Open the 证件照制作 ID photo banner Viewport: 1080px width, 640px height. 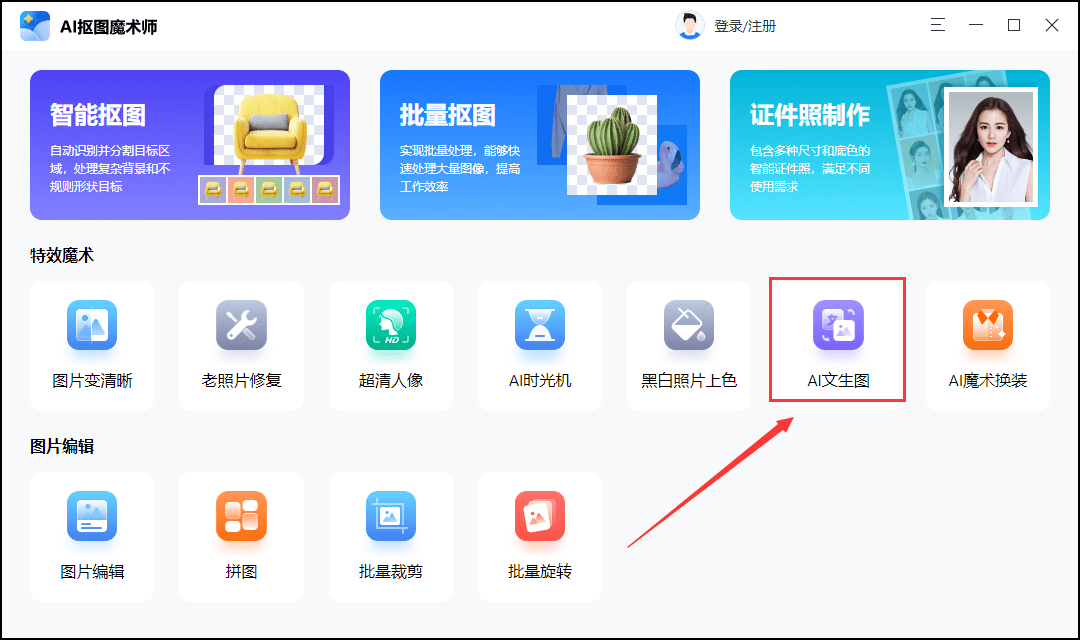[889, 145]
